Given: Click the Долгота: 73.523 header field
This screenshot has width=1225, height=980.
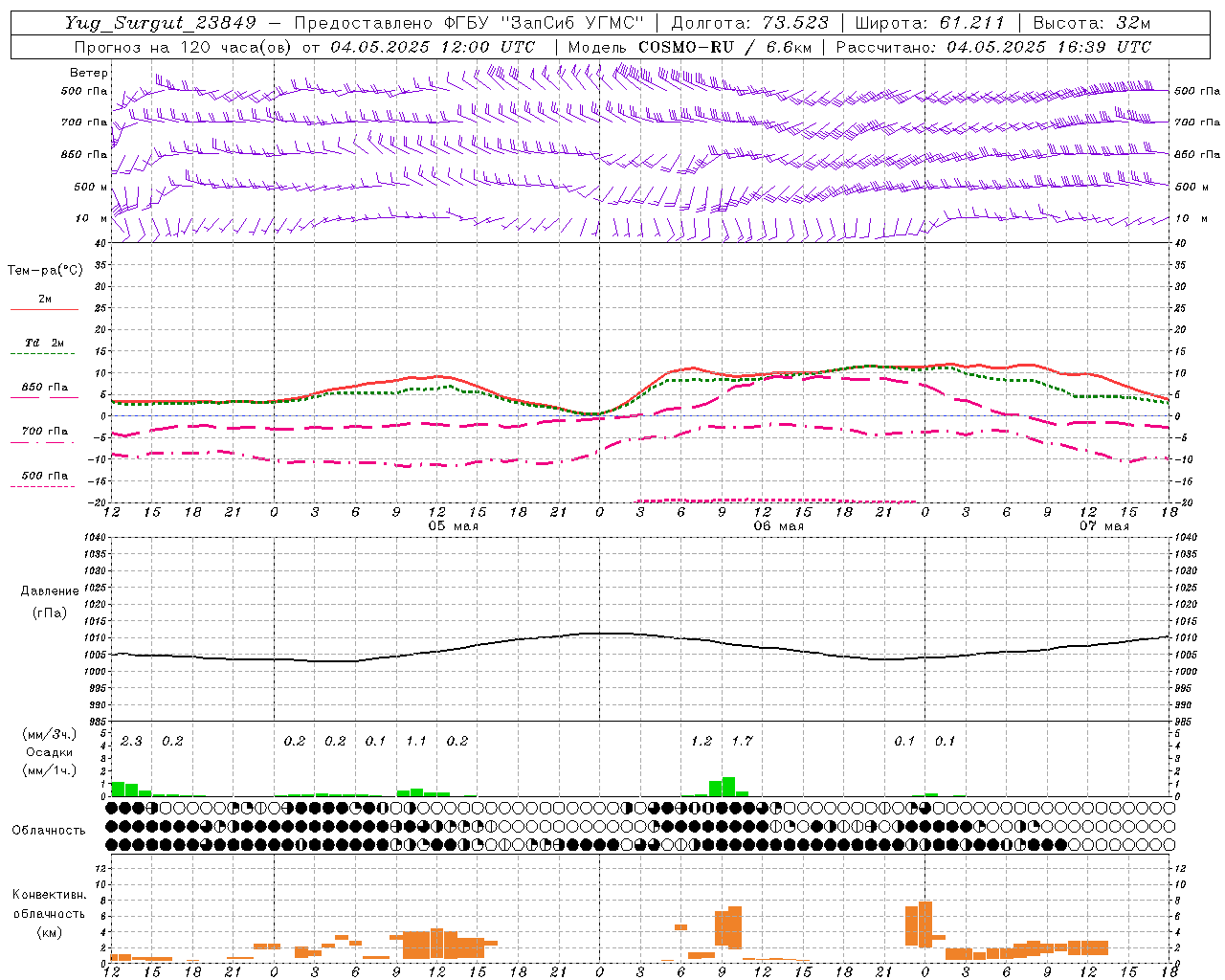Looking at the screenshot, I should pyautogui.click(x=751, y=23).
